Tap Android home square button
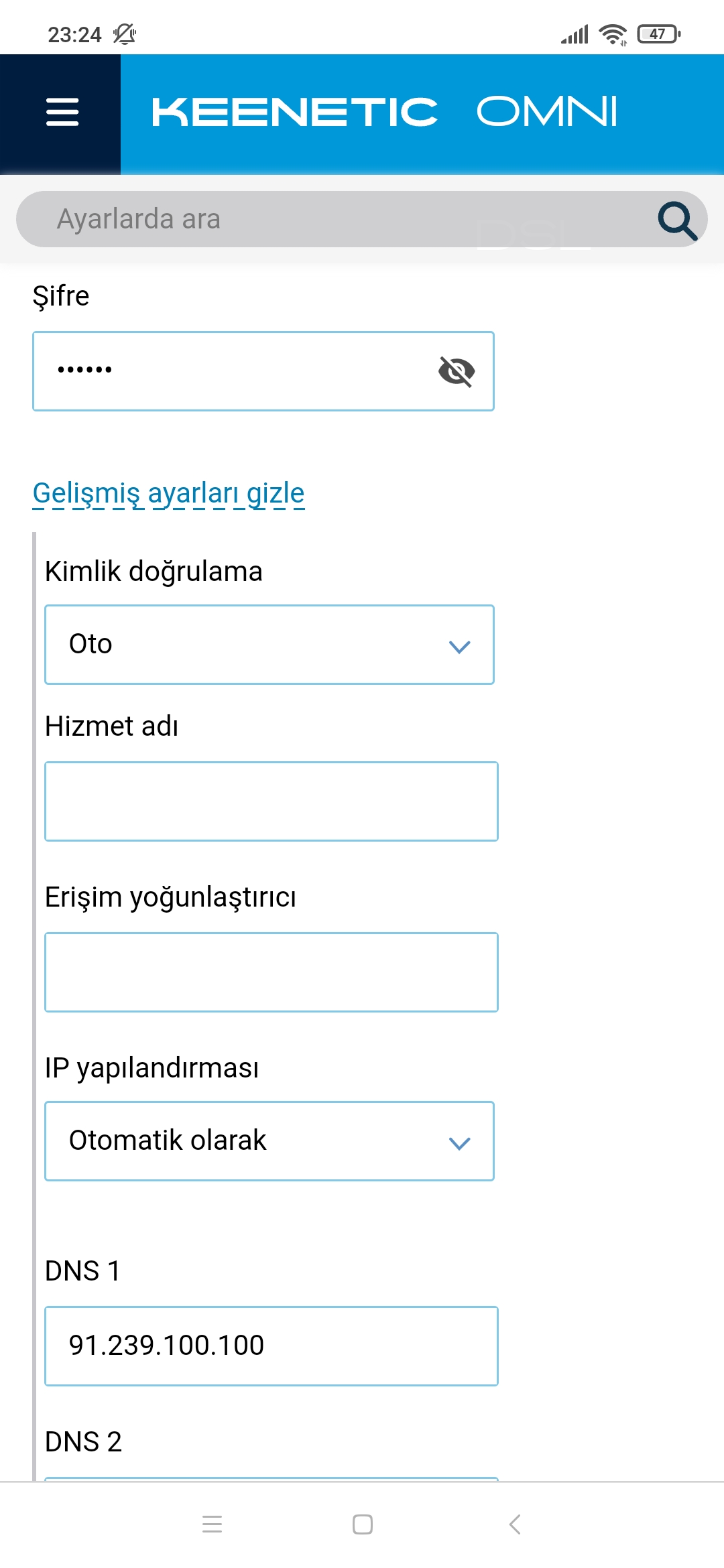Image resolution: width=724 pixels, height=1568 pixels. click(x=363, y=1524)
